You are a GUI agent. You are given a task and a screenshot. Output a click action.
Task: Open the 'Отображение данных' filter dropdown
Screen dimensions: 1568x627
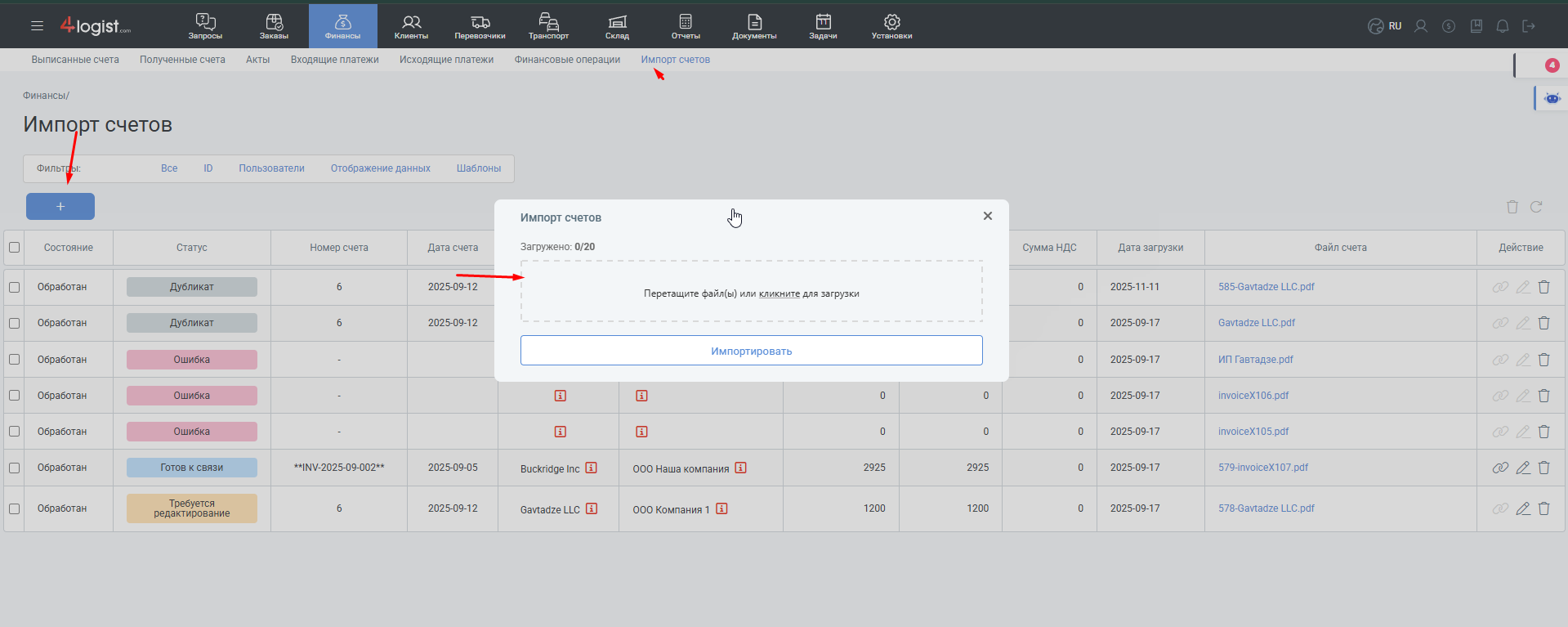[380, 168]
